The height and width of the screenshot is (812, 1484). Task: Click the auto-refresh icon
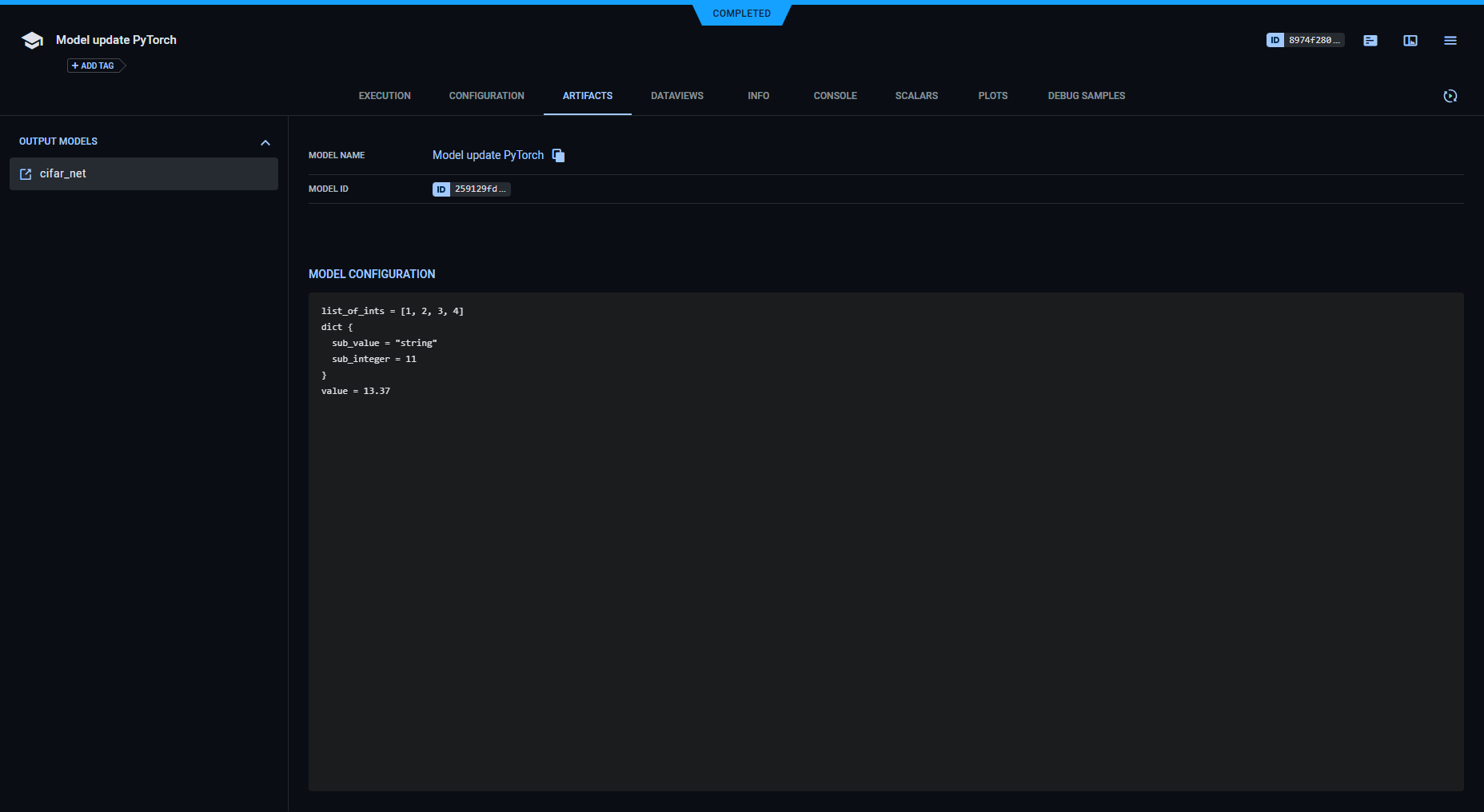(1450, 96)
